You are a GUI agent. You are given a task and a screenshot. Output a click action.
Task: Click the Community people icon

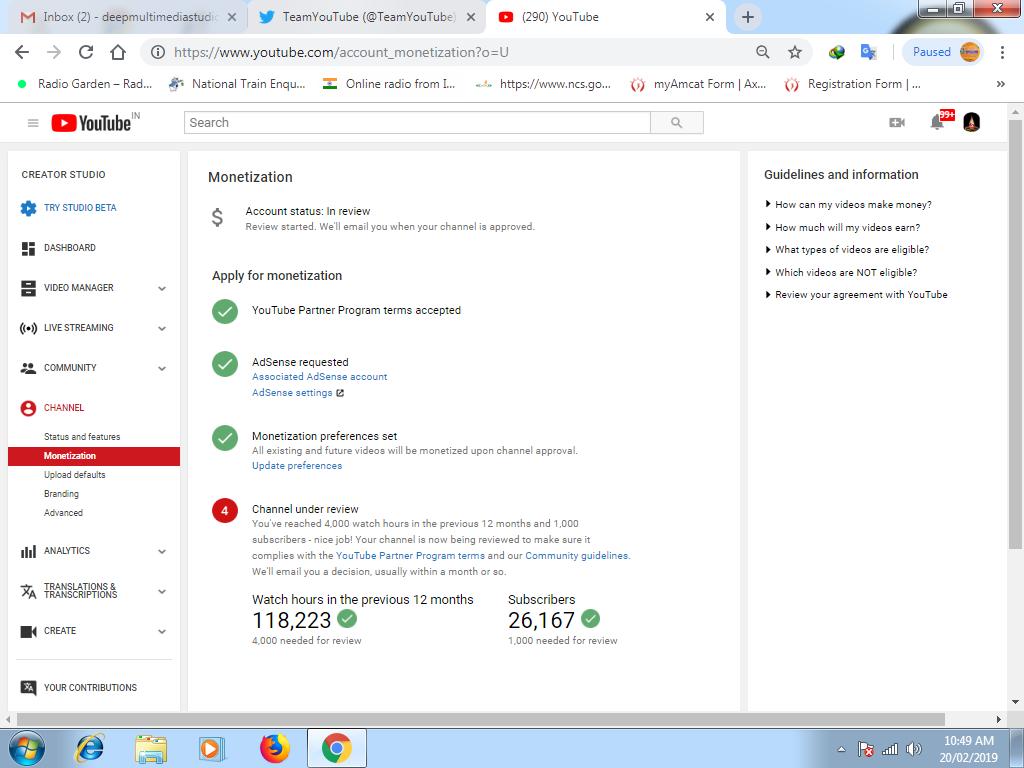coord(28,368)
